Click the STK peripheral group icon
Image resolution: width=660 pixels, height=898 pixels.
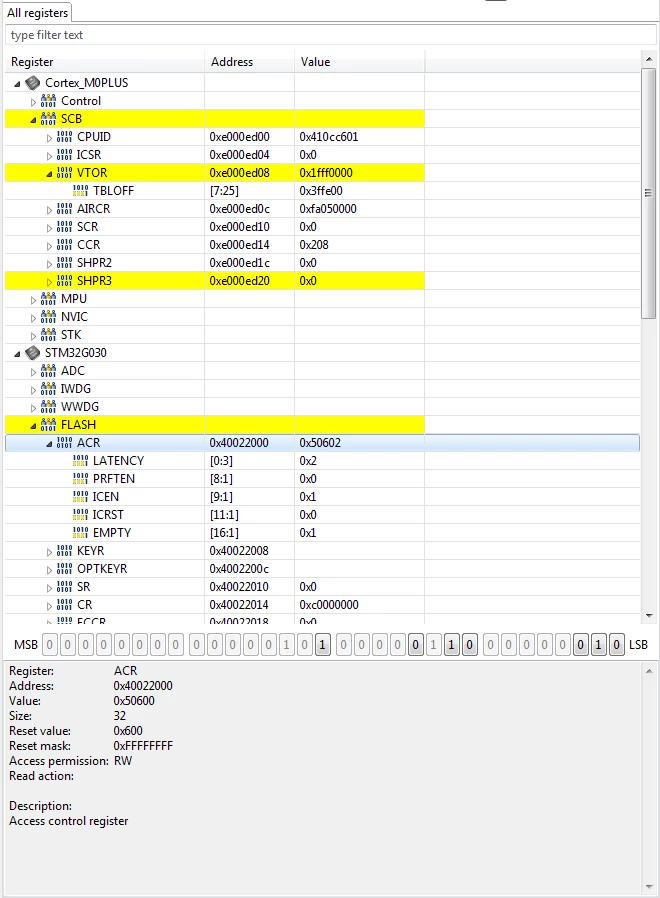(x=49, y=335)
